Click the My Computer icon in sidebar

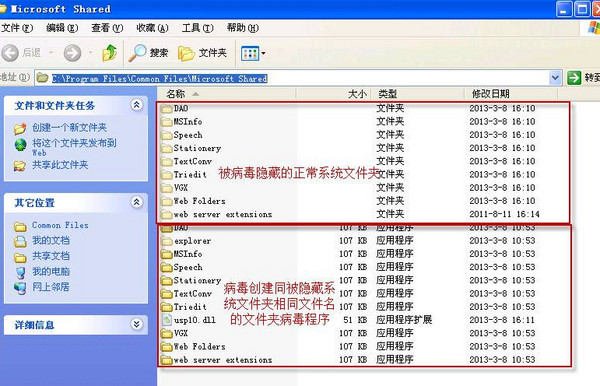tap(20, 273)
